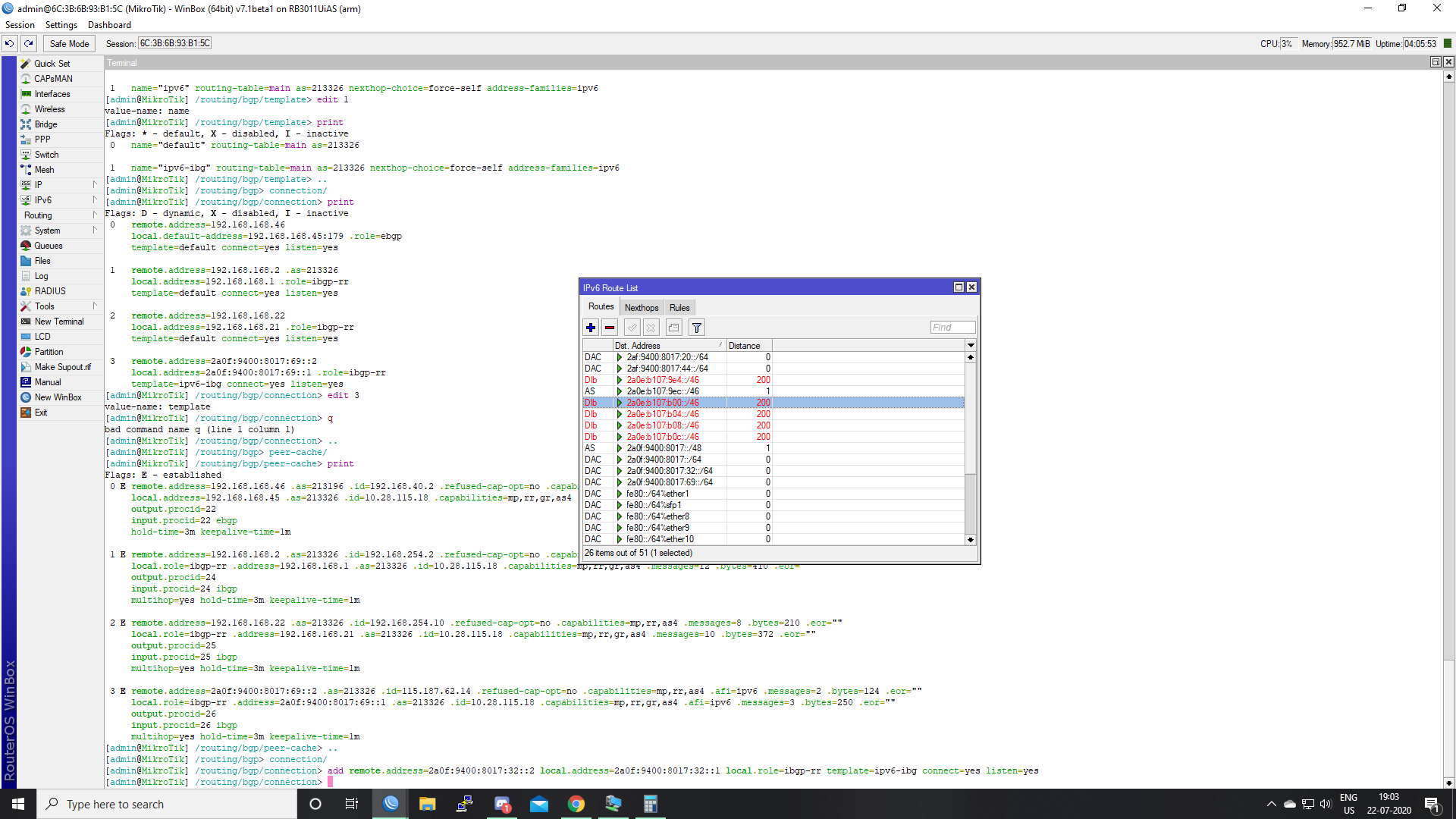Image resolution: width=1456 pixels, height=819 pixels.
Task: Expand the Tools submenu in sidebar
Action: coord(59,306)
